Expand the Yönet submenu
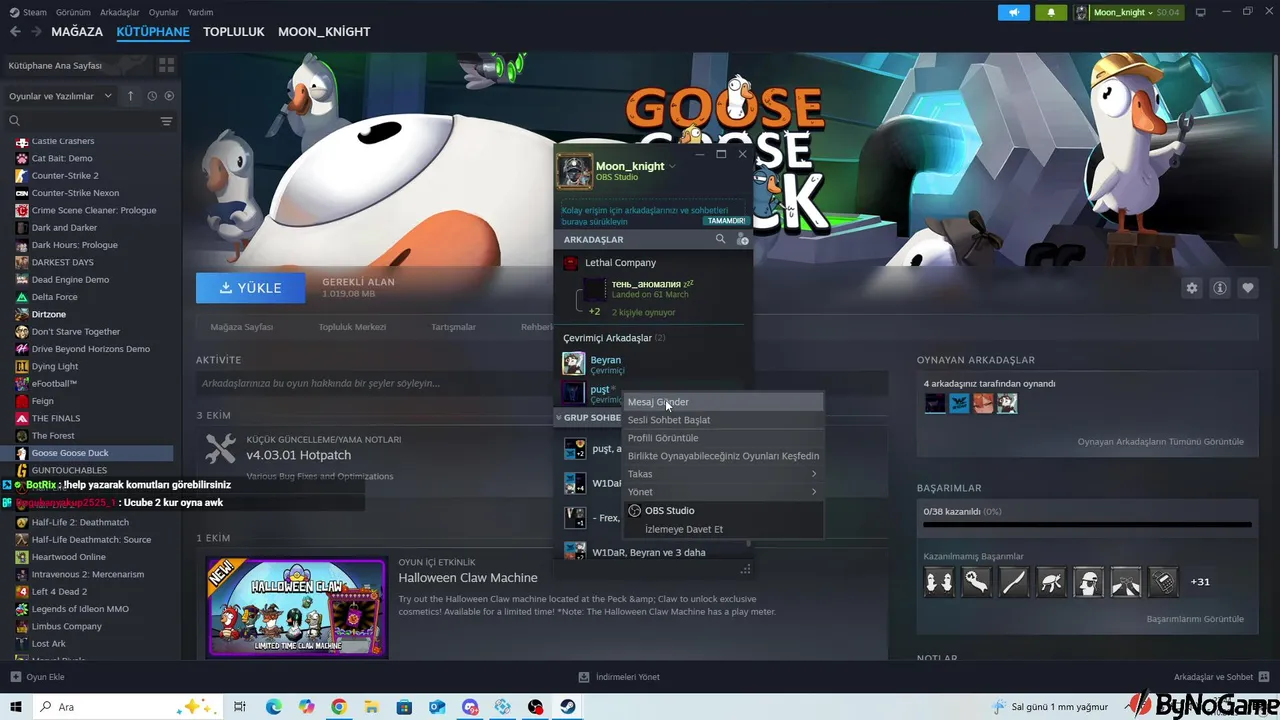Image resolution: width=1280 pixels, height=720 pixels. coord(722,492)
